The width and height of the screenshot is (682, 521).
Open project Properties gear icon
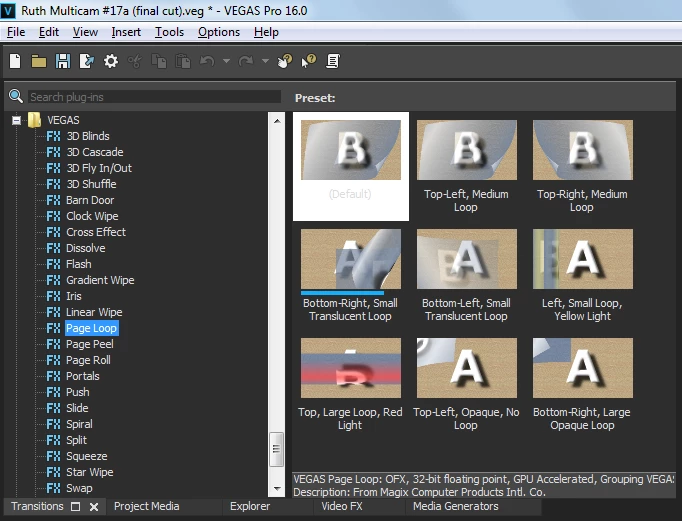[x=110, y=61]
